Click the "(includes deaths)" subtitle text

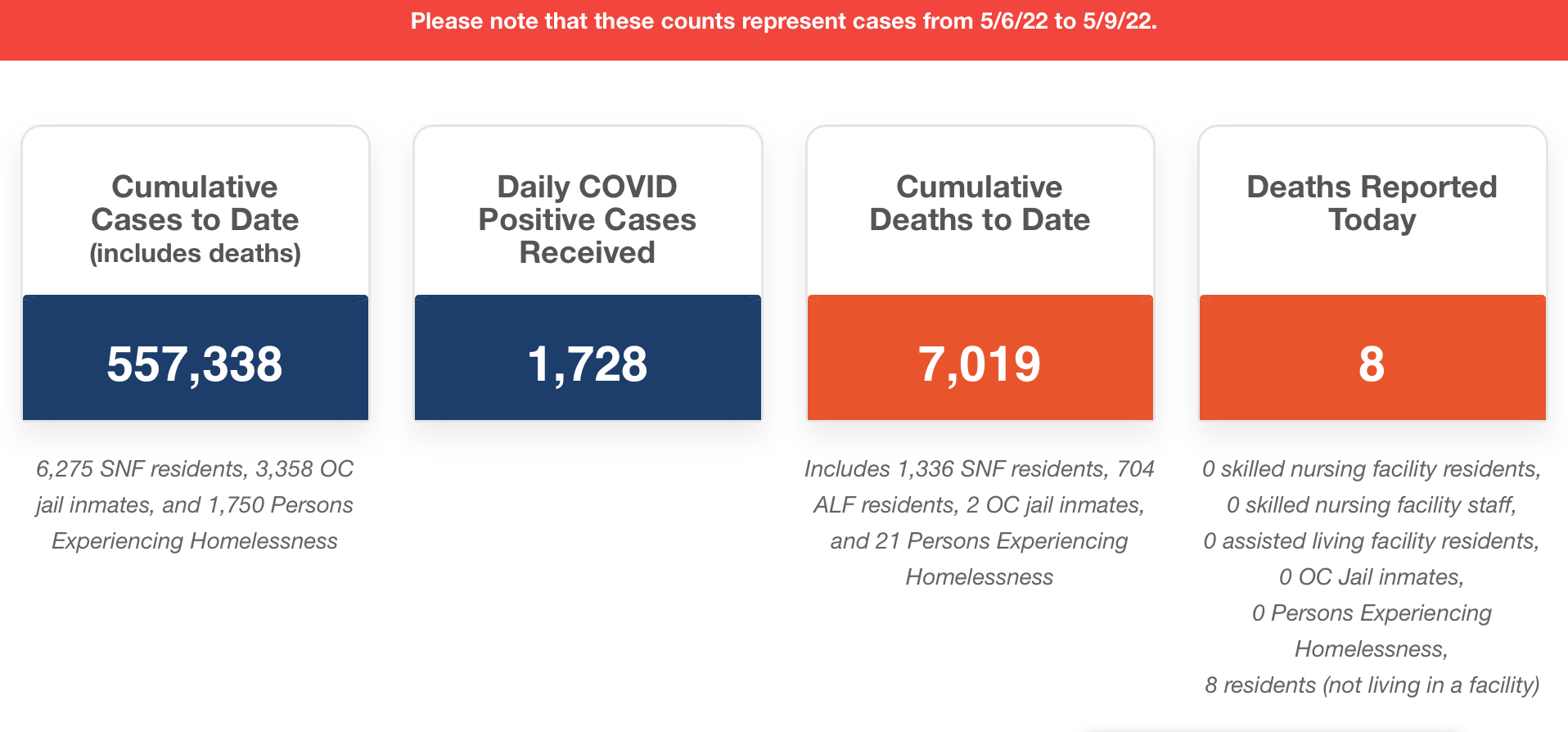195,253
